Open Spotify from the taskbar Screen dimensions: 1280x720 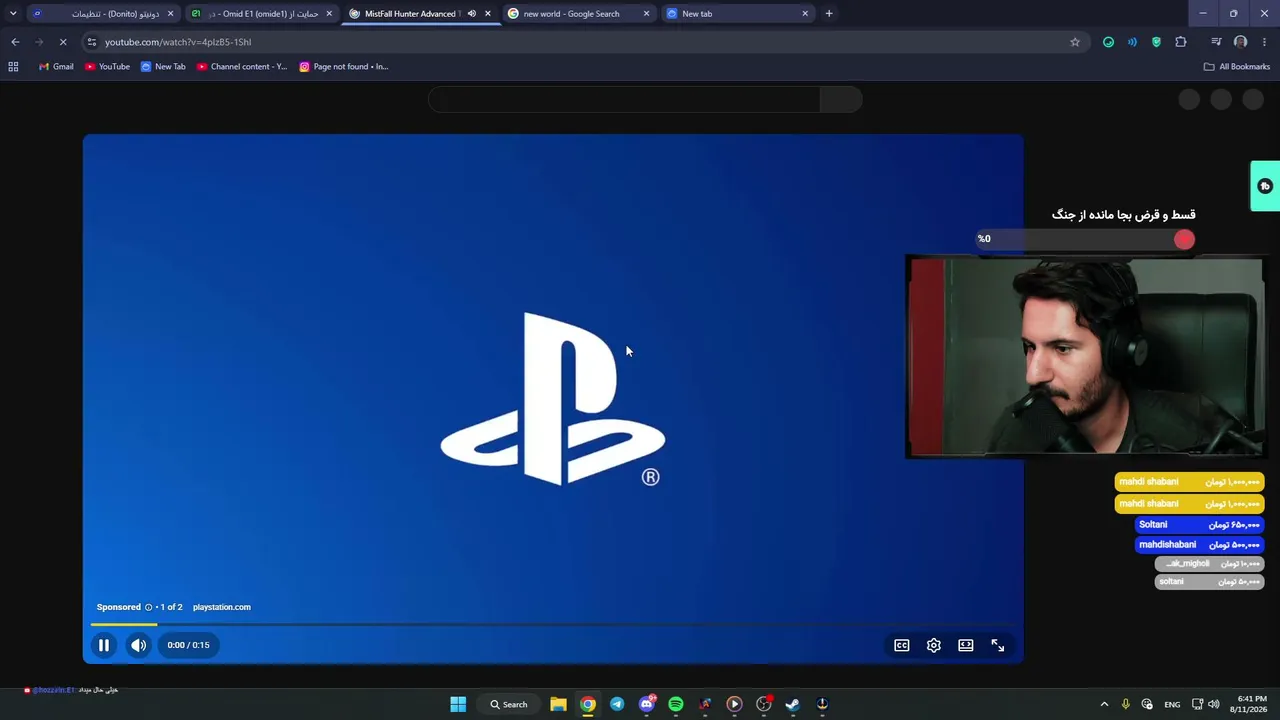coord(676,704)
